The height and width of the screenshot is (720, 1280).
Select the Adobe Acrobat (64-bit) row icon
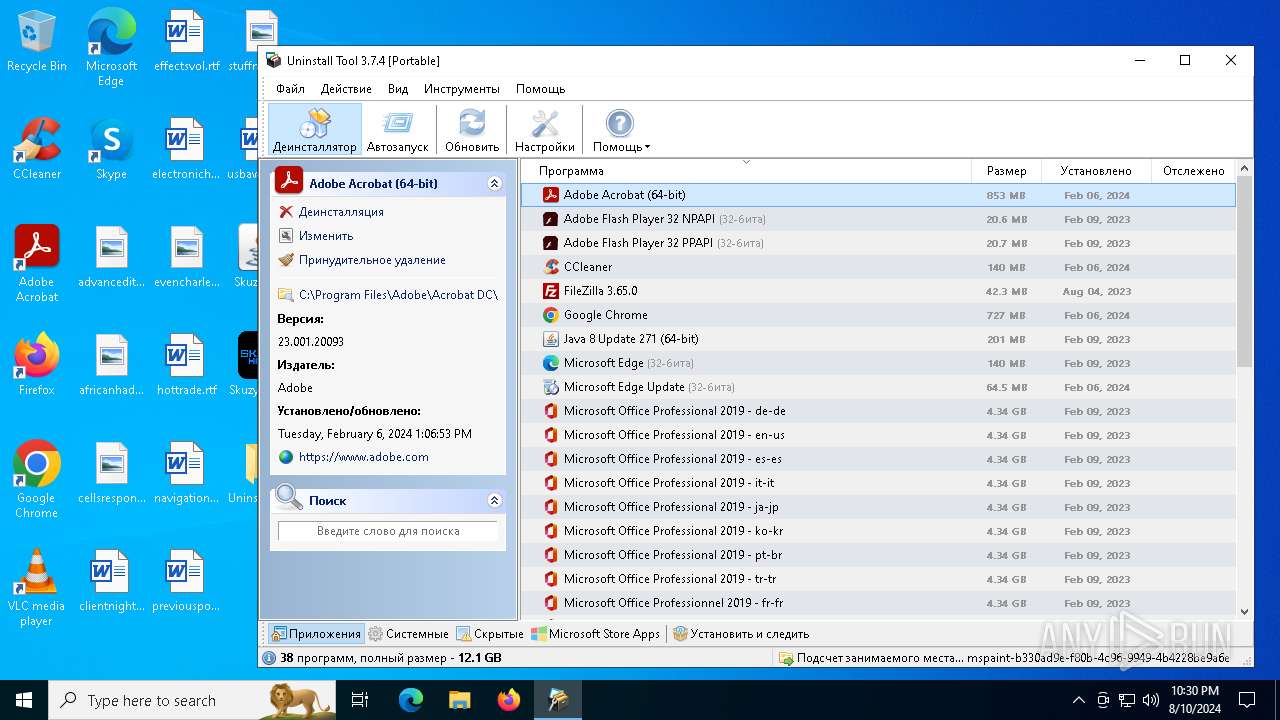pos(550,195)
